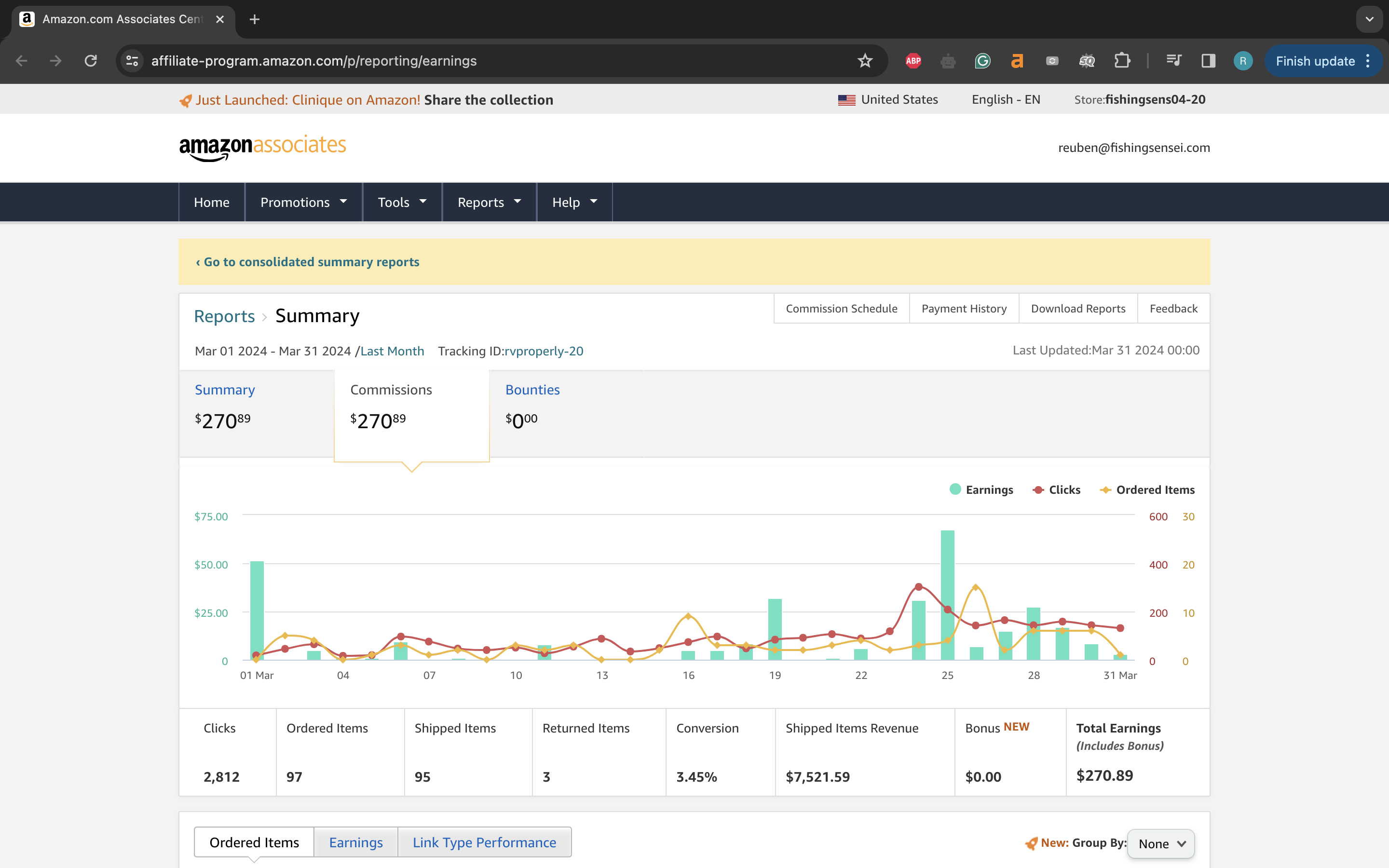Open the Store fishingsens04-20 selector
This screenshot has height=868, width=1389.
pyautogui.click(x=1139, y=99)
